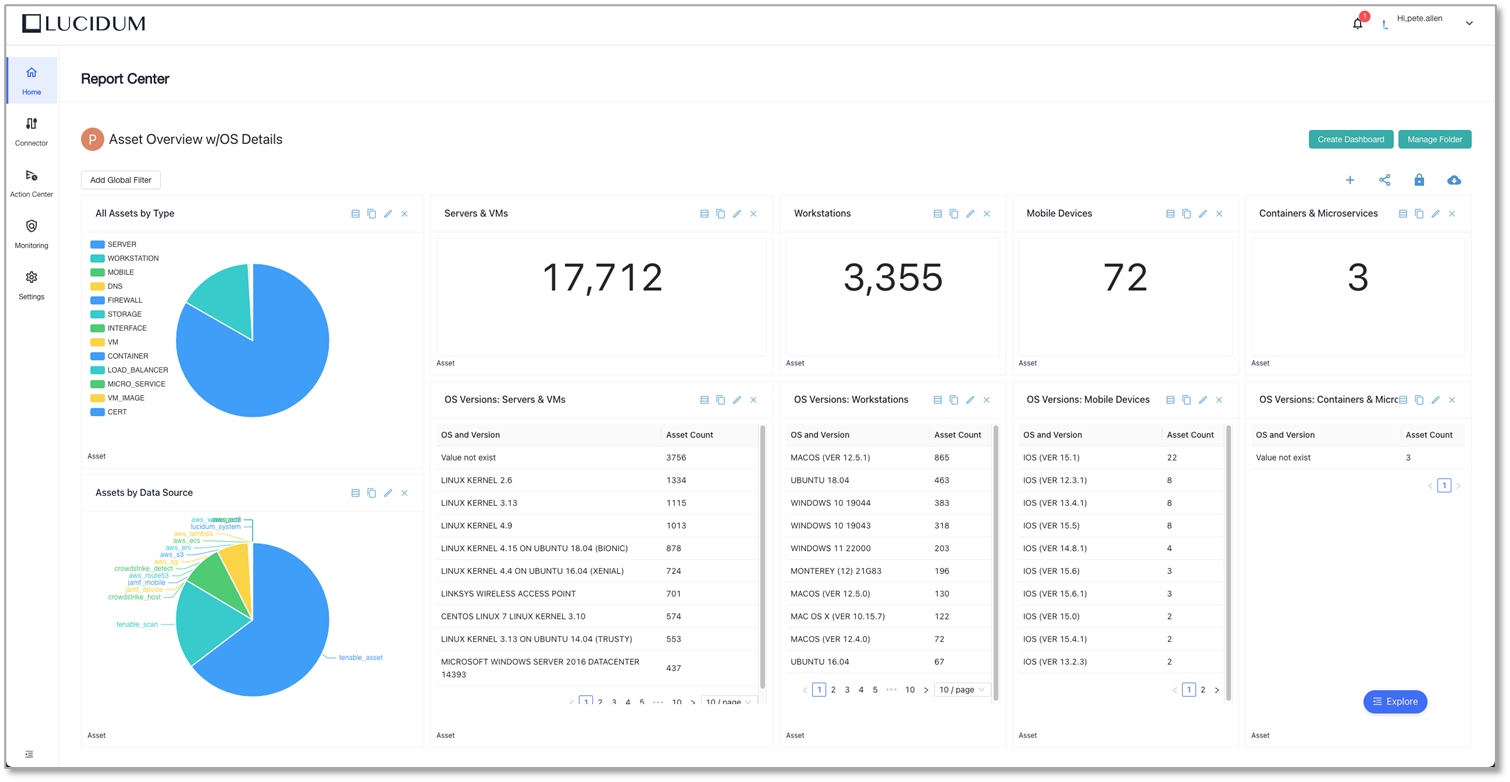Click tenable_scan pie label
The width and height of the screenshot is (1510, 782).
click(137, 624)
